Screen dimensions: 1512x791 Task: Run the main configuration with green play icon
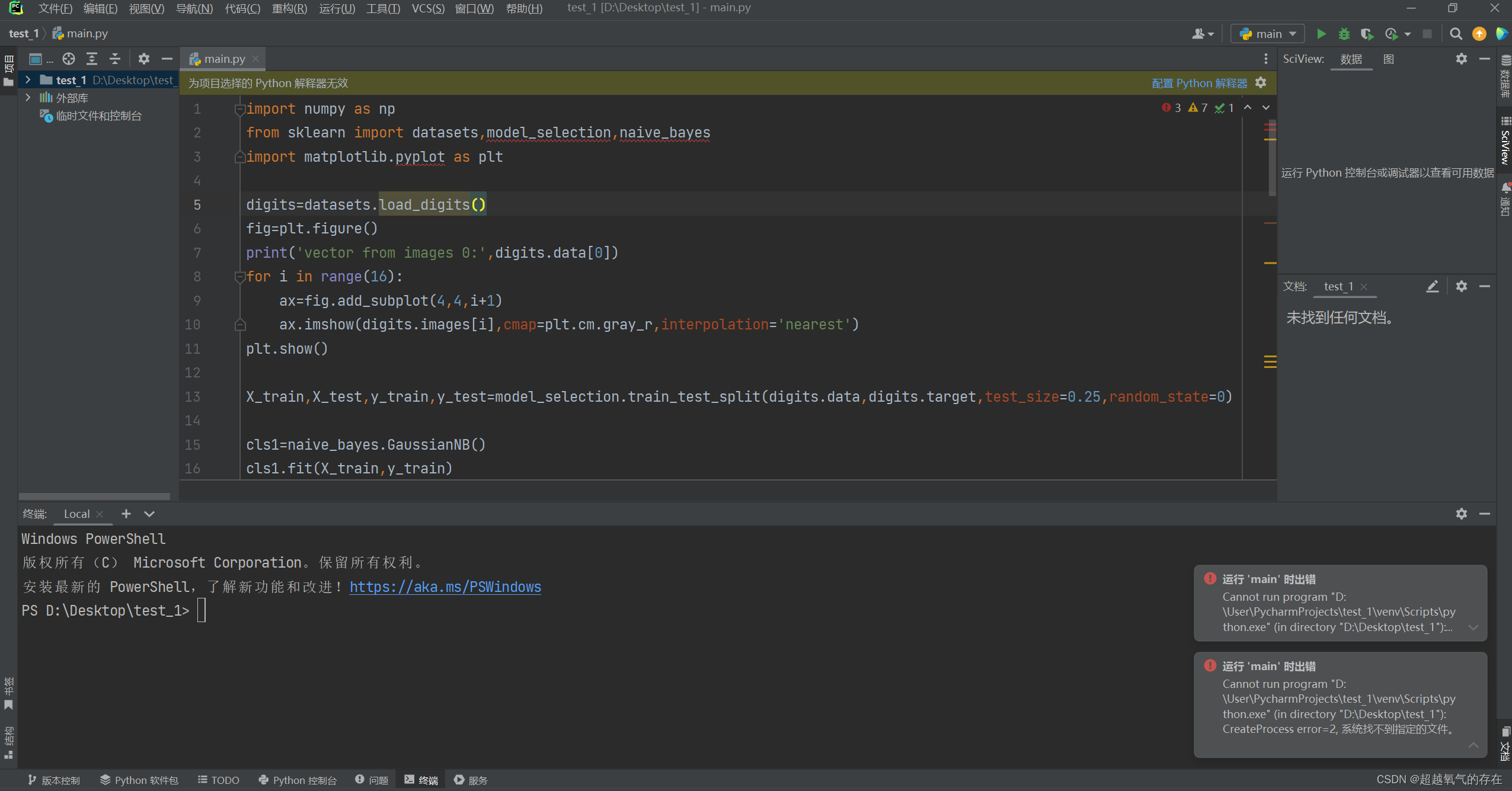coord(1321,34)
